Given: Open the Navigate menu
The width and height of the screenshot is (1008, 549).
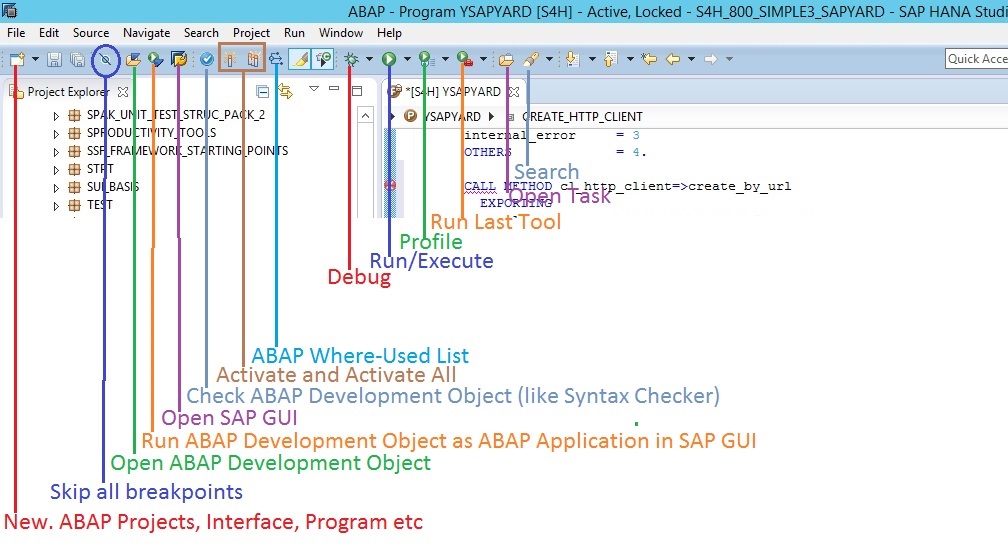Looking at the screenshot, I should [x=147, y=33].
